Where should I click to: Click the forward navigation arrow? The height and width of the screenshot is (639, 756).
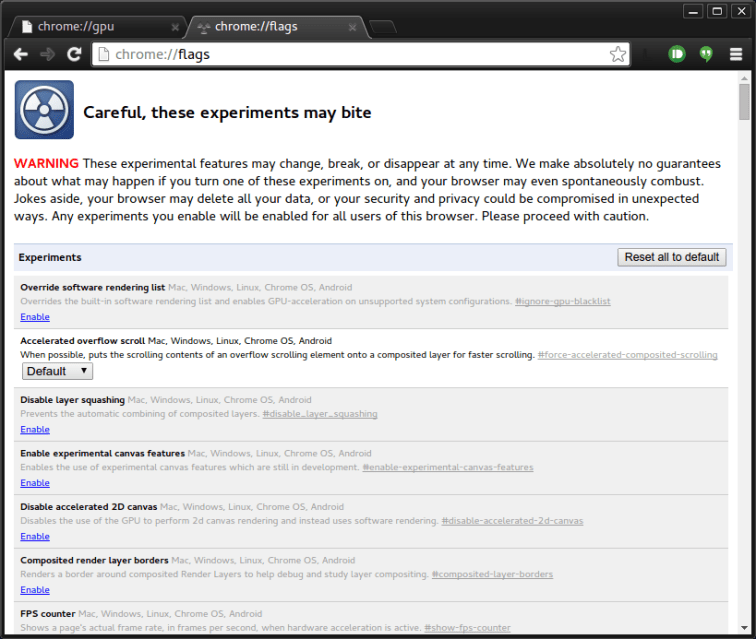[47, 54]
